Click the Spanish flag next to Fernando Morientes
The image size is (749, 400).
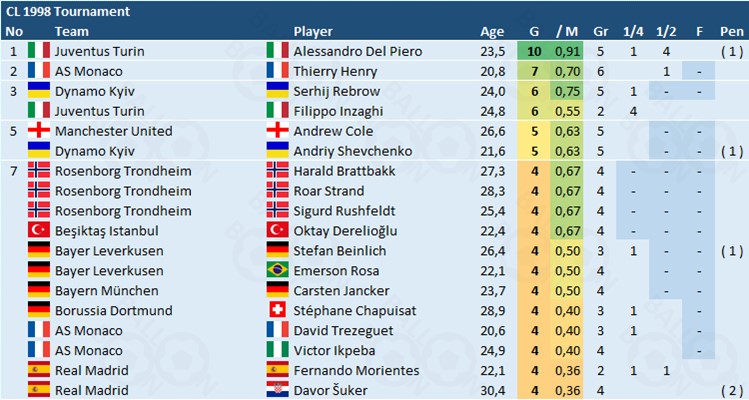(278, 370)
